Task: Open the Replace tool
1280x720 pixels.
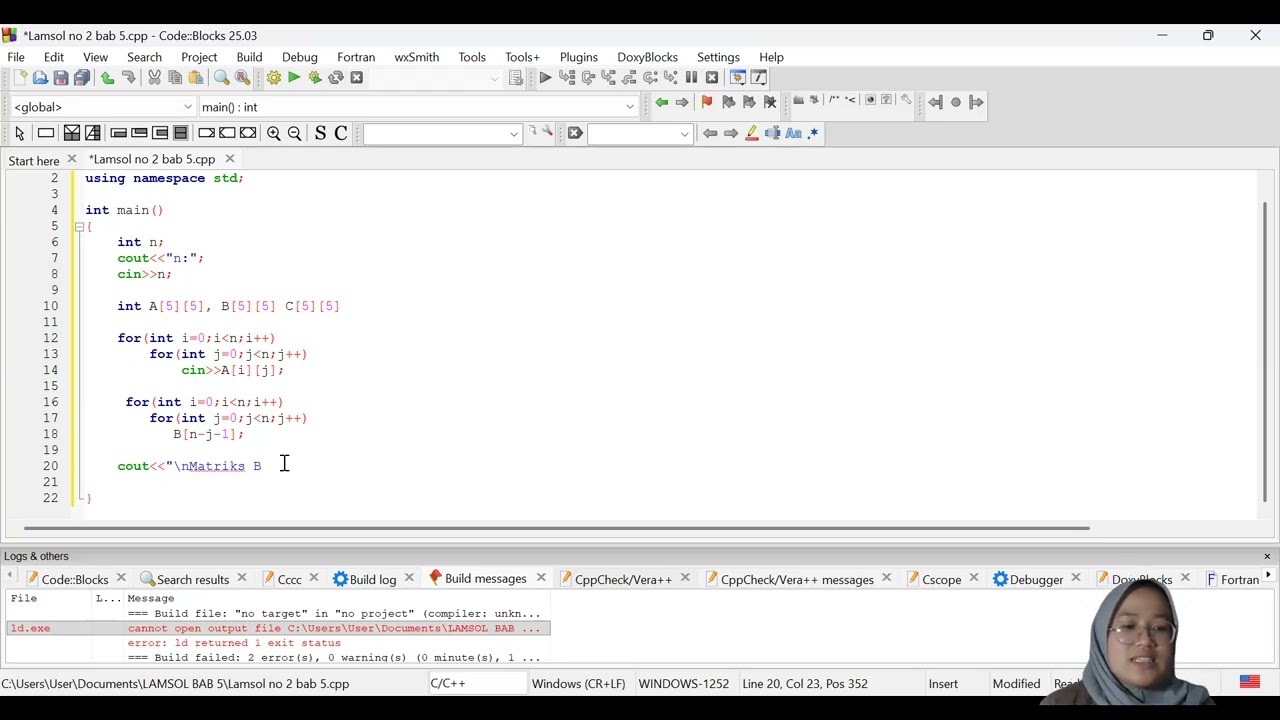Action: coord(243,78)
